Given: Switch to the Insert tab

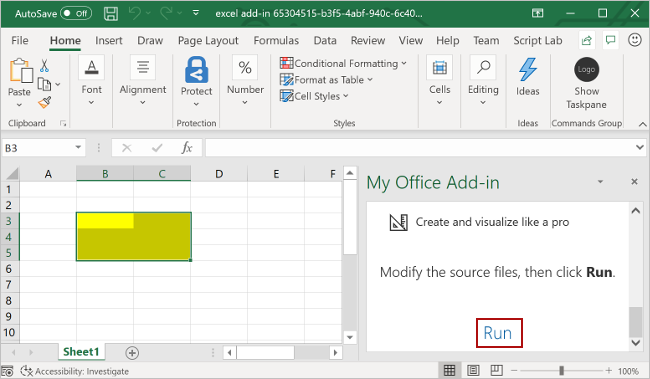Looking at the screenshot, I should [x=109, y=40].
